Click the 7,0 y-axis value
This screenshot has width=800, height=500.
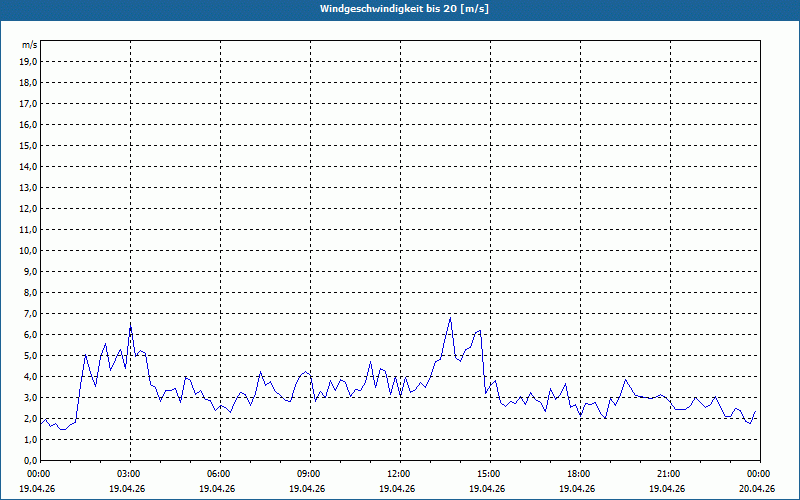pos(30,313)
